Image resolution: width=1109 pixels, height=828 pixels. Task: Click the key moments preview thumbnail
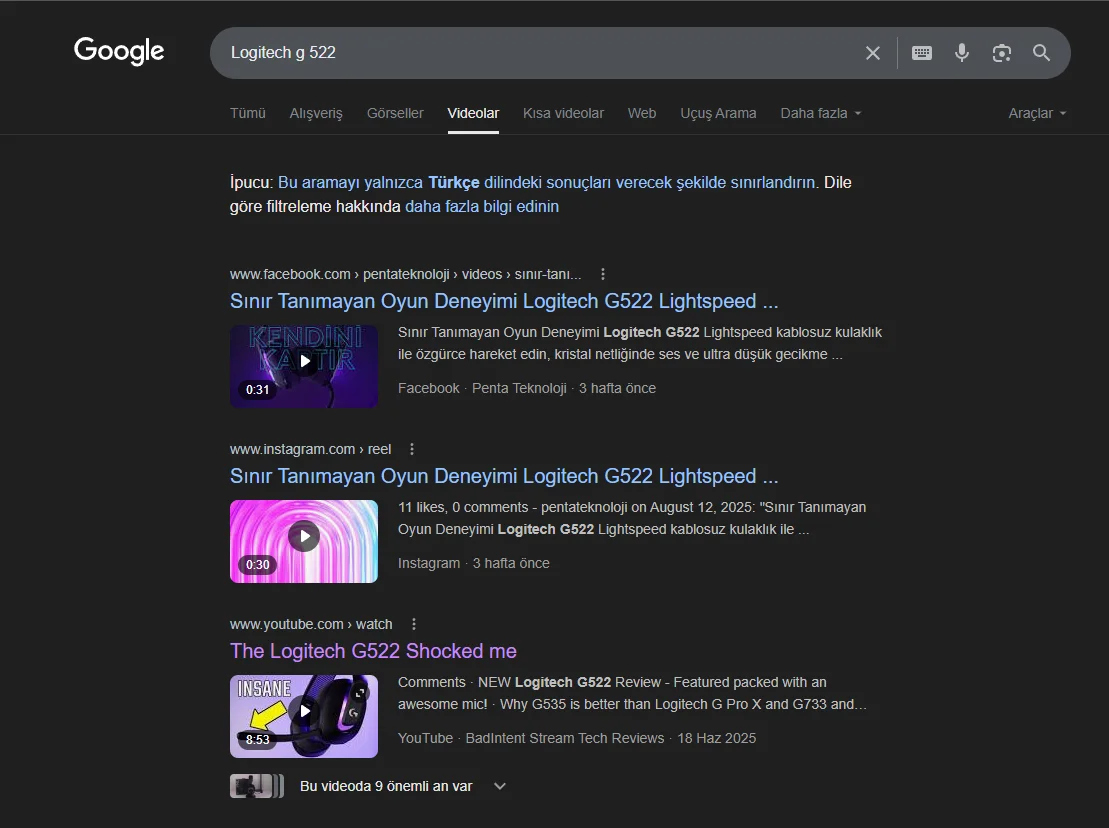click(257, 786)
